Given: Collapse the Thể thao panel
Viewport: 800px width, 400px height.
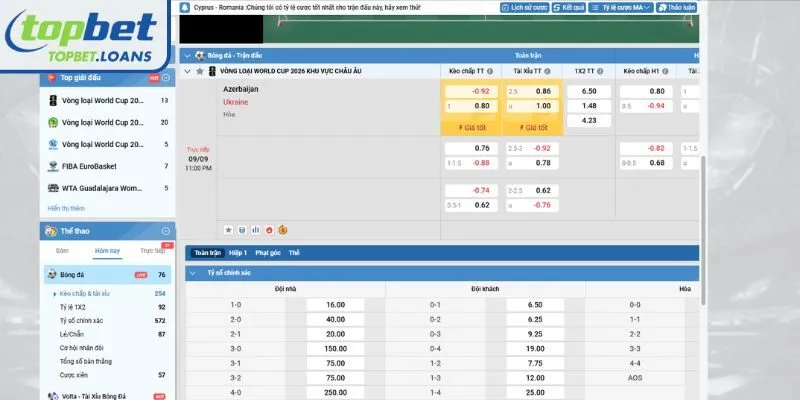Looking at the screenshot, I should click(x=166, y=231).
